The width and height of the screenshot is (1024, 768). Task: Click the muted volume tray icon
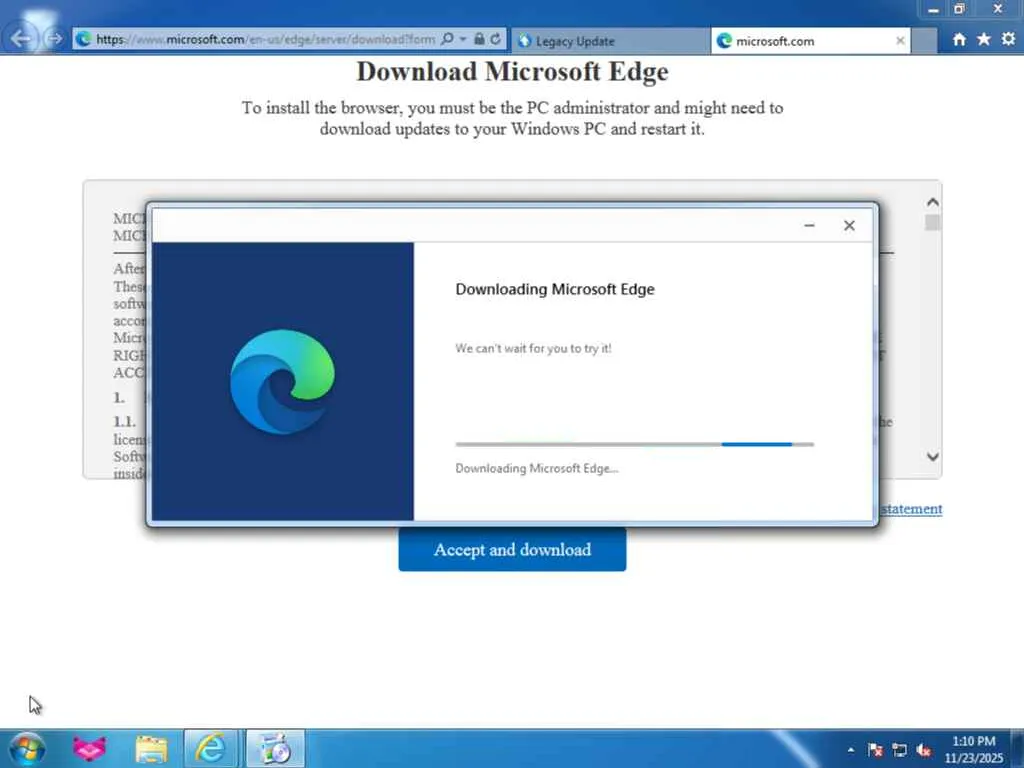click(923, 750)
